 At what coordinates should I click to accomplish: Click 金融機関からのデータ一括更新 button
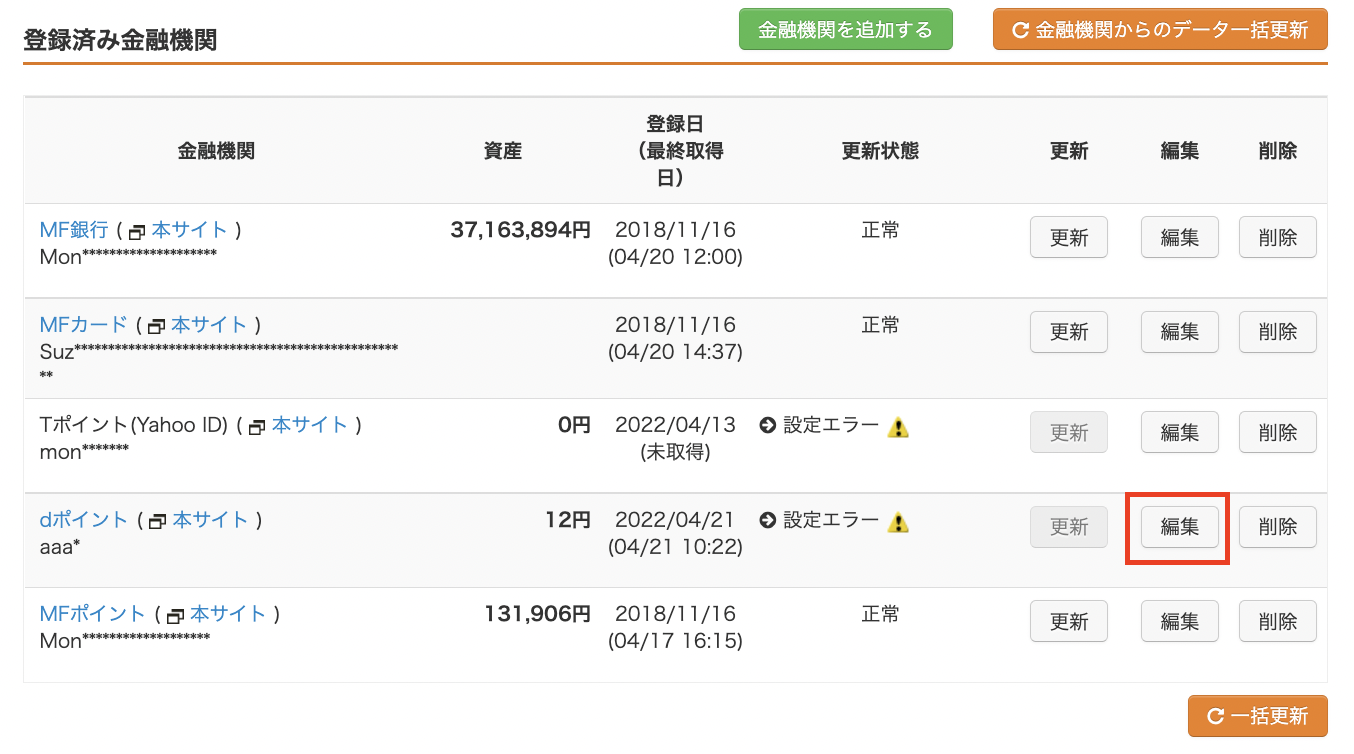(x=1160, y=29)
